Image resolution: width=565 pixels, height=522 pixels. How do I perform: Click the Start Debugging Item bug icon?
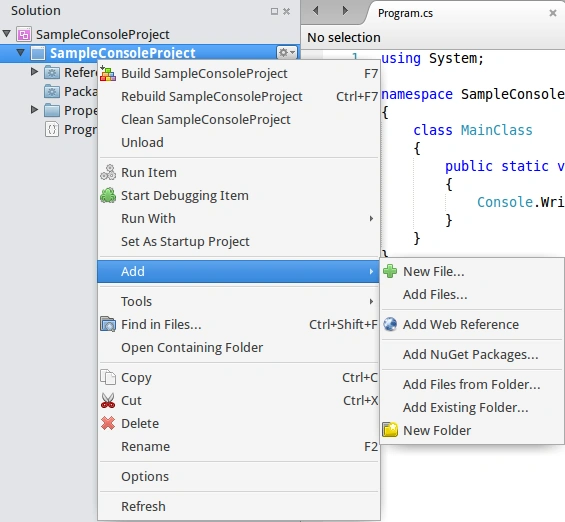pos(108,196)
